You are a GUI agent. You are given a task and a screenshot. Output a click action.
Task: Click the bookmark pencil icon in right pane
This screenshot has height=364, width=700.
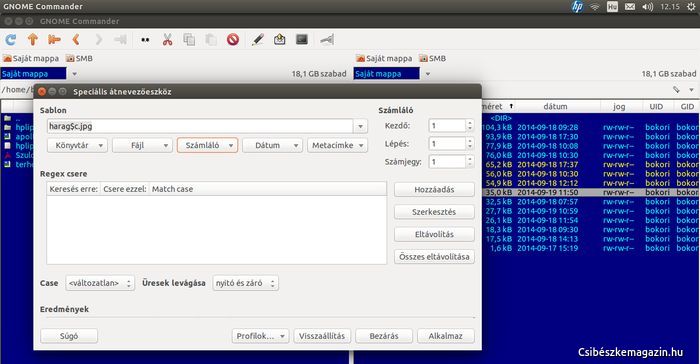(676, 90)
